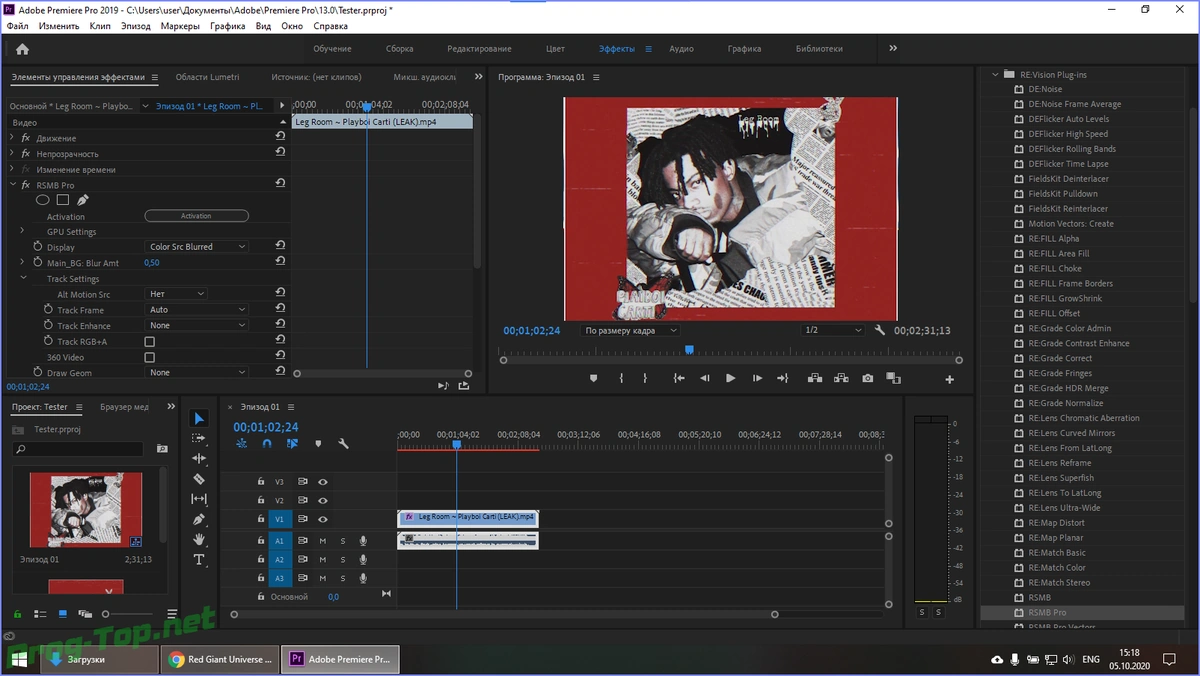Expand the GPU Settings group
The height and width of the screenshot is (676, 1200).
click(22, 231)
